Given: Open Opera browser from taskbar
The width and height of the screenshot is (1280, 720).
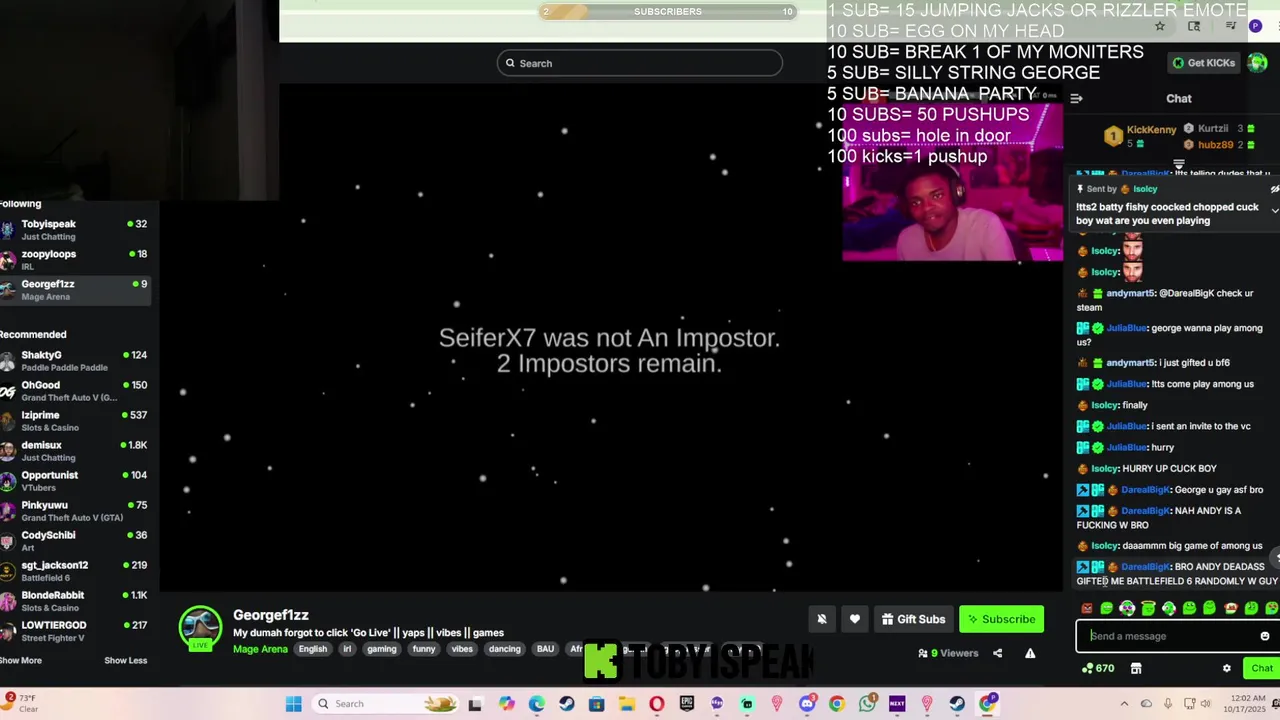Looking at the screenshot, I should pyautogui.click(x=657, y=704).
